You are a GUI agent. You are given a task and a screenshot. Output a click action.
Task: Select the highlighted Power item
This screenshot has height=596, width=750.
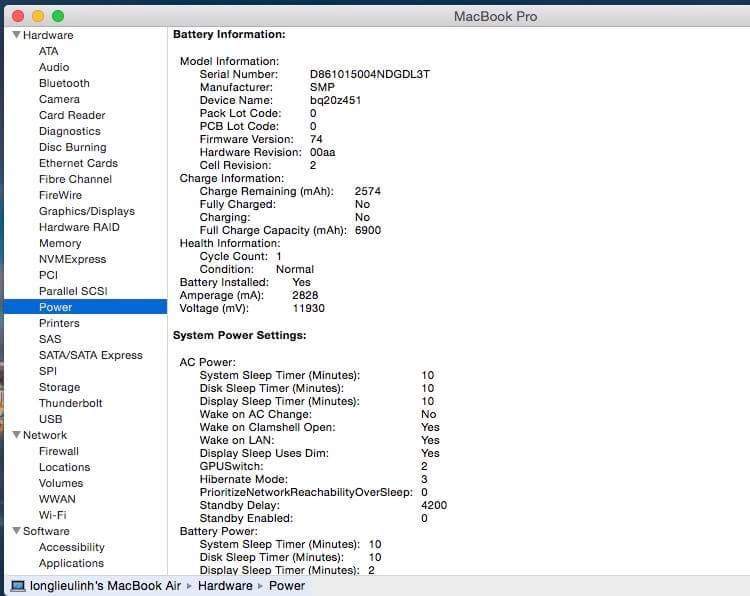tap(86, 307)
